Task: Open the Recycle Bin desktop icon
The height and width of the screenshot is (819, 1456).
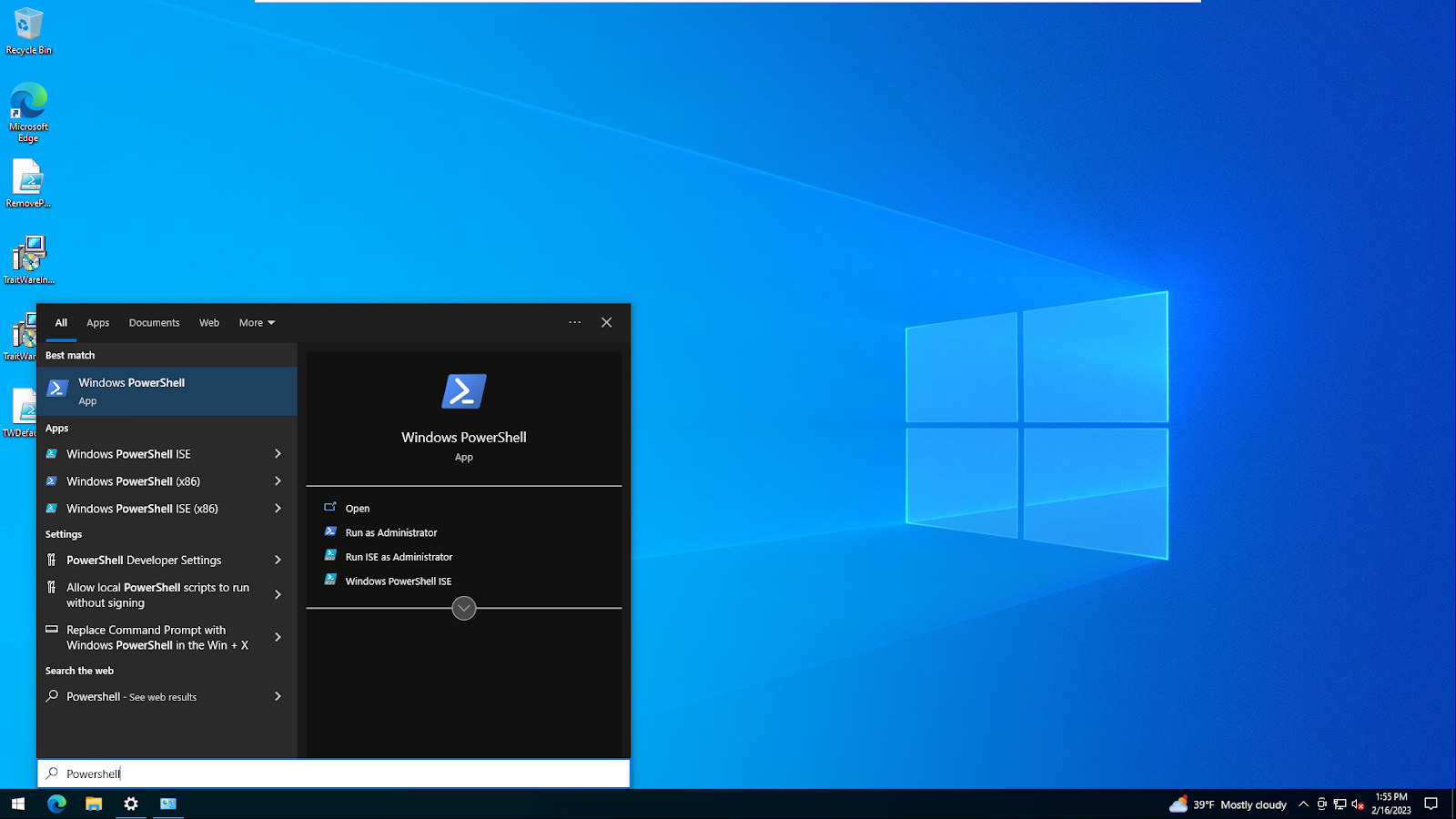Action: click(x=28, y=31)
